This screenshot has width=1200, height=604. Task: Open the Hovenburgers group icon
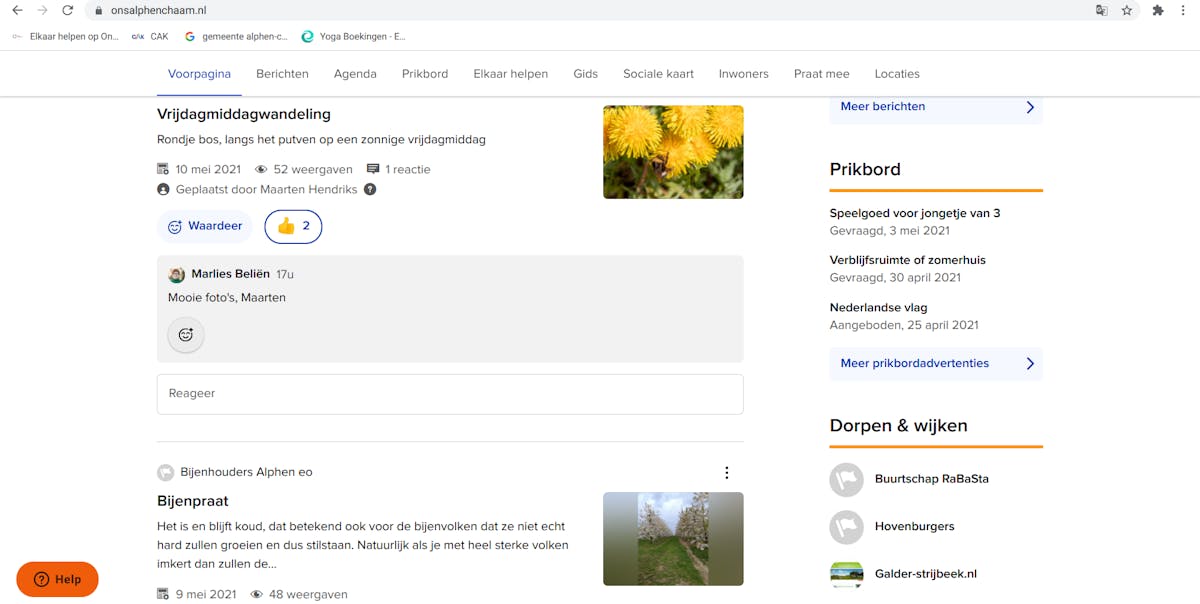coord(846,527)
